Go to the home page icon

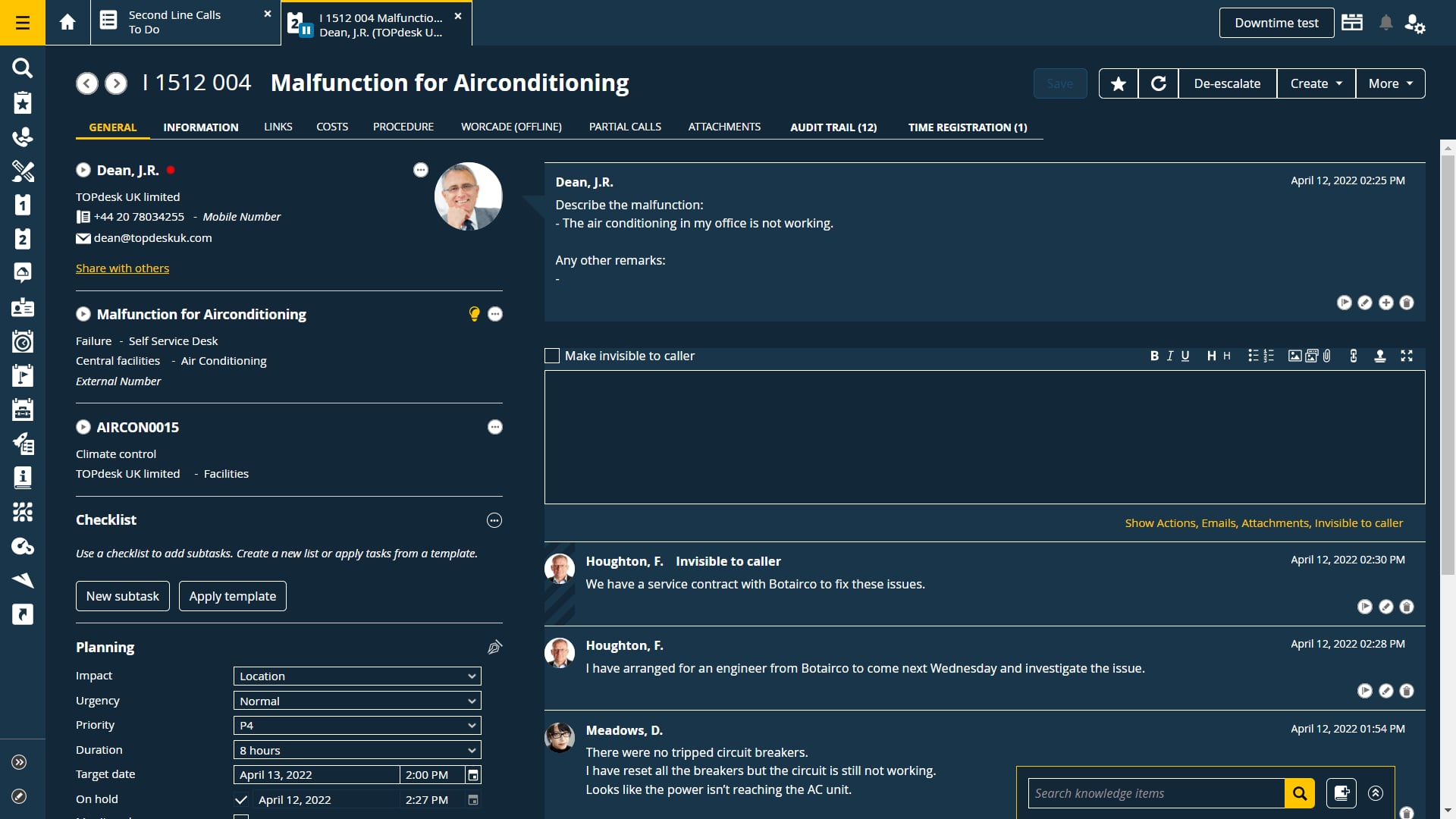pos(67,23)
